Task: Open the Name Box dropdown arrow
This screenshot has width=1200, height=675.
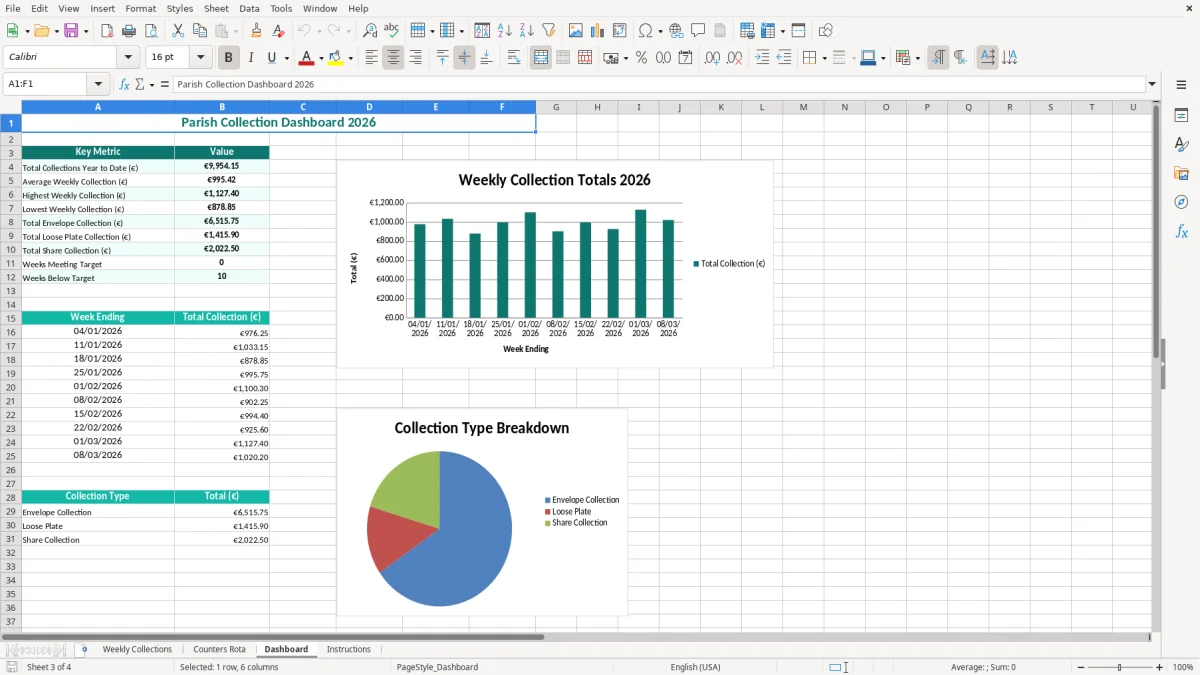Action: 98,85
